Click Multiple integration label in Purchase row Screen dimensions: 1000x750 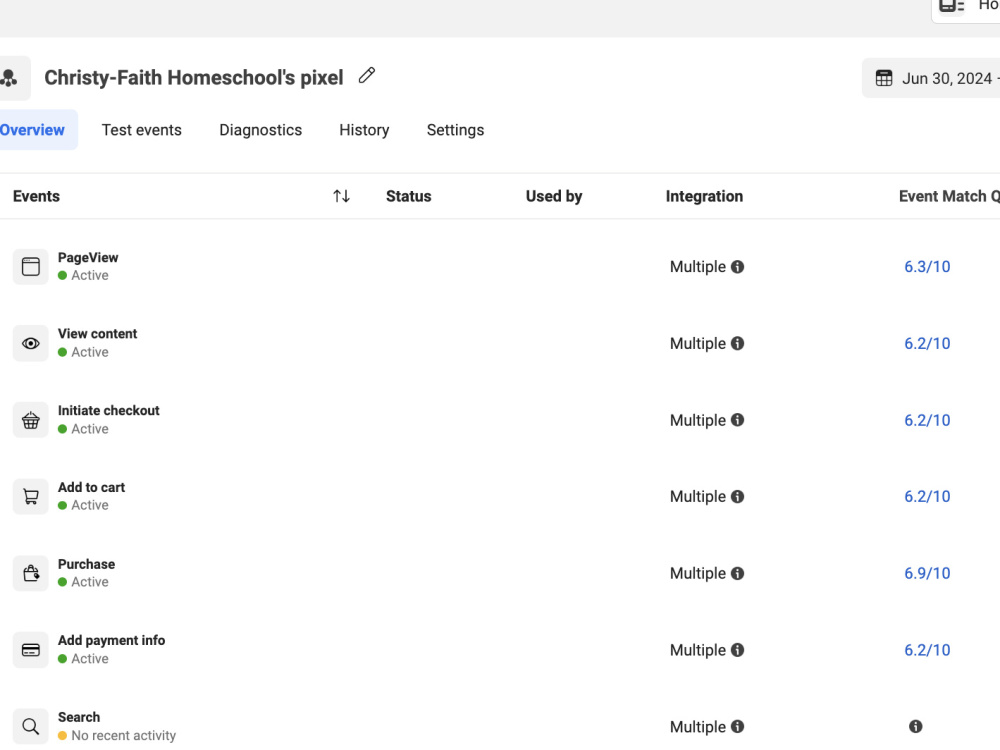(698, 573)
